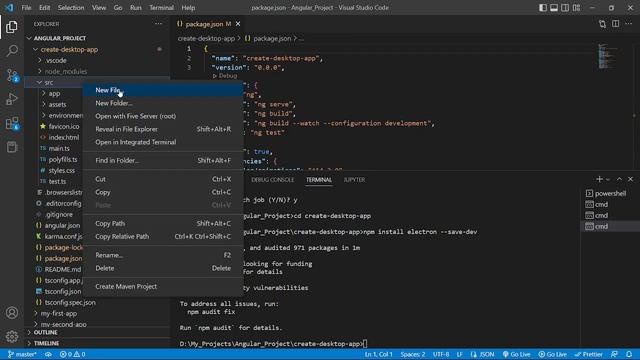The width and height of the screenshot is (640, 360).
Task: Expand the my-first-app folder
Action: [x=98, y=313]
